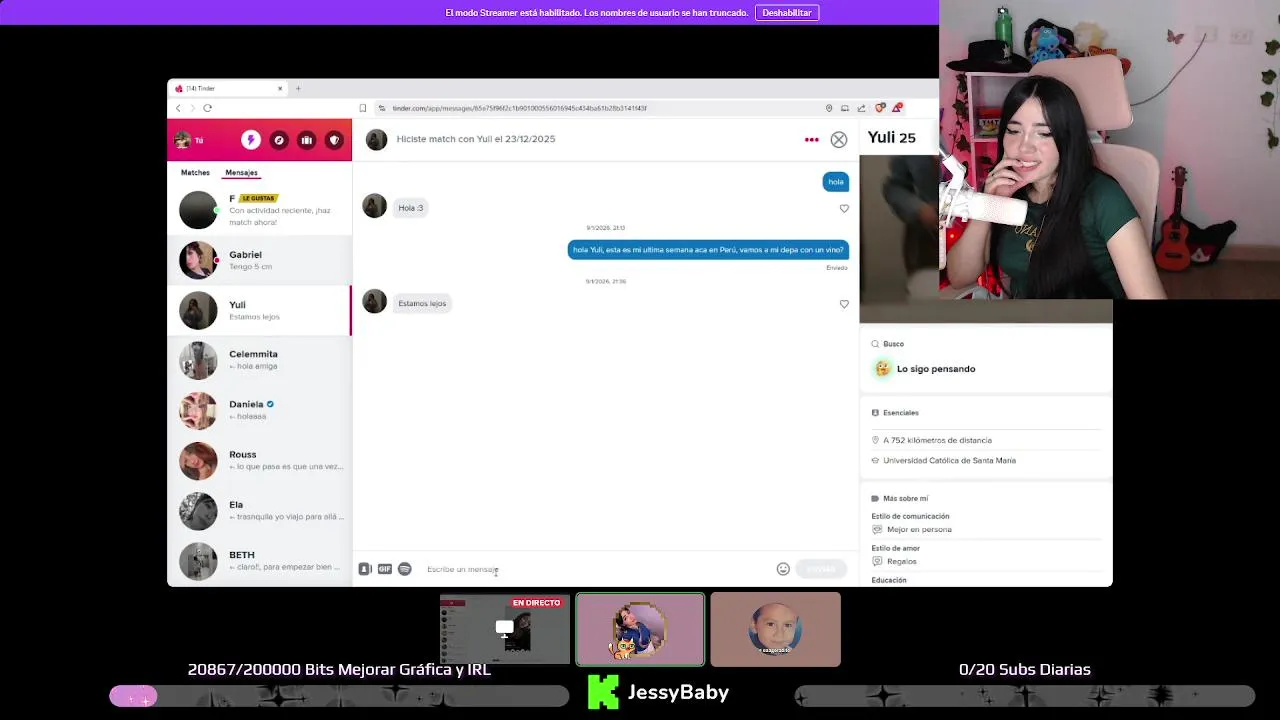Select the right participant child photo thumbnail
This screenshot has width=1280, height=720.
coord(776,630)
